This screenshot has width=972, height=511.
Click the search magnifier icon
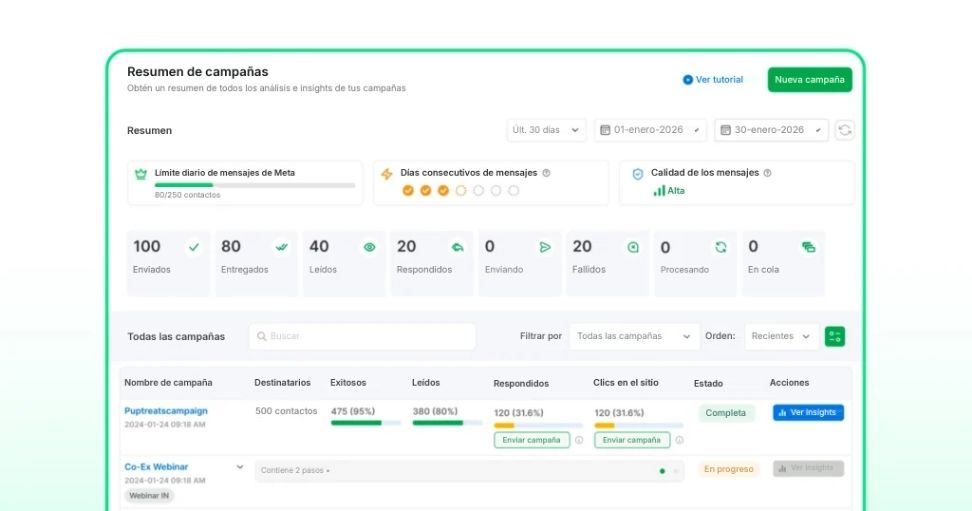pyautogui.click(x=262, y=336)
